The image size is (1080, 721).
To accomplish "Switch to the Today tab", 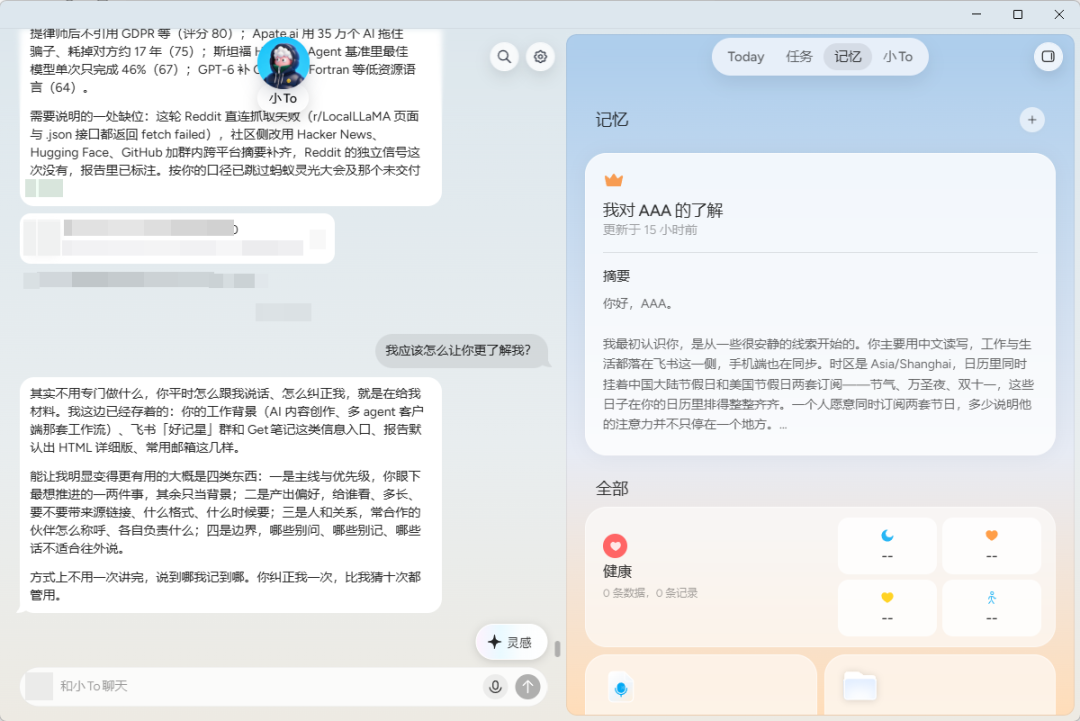I will (x=746, y=56).
